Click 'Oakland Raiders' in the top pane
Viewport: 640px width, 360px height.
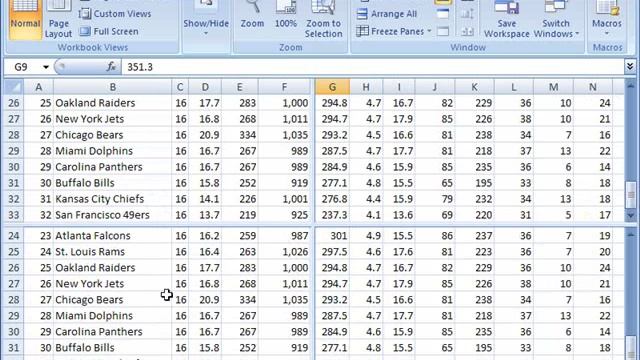point(112,103)
